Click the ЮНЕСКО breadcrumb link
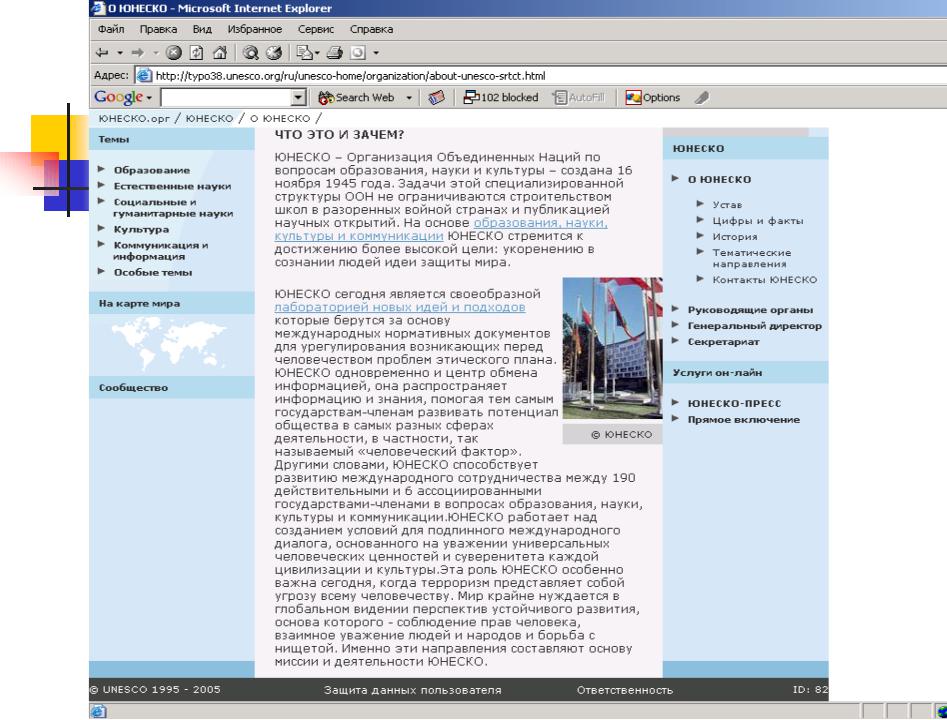Viewport: 947px width, 720px height. pyautogui.click(x=209, y=118)
